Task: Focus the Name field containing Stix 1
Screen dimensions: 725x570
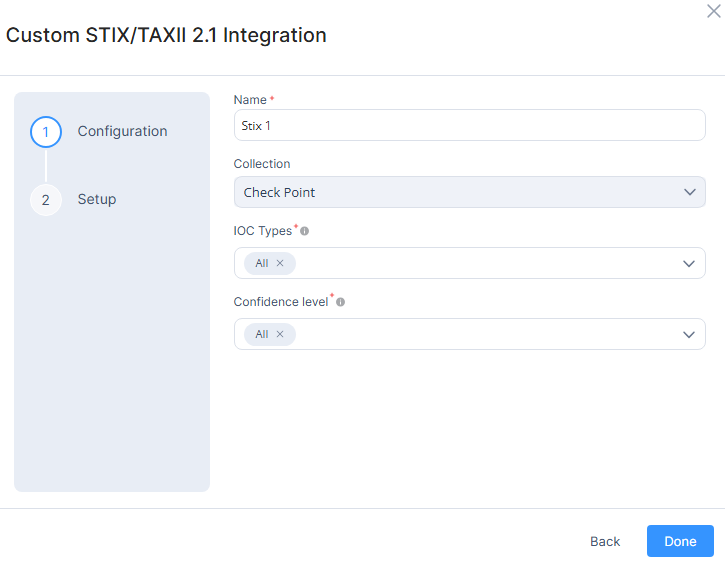Action: click(x=469, y=125)
